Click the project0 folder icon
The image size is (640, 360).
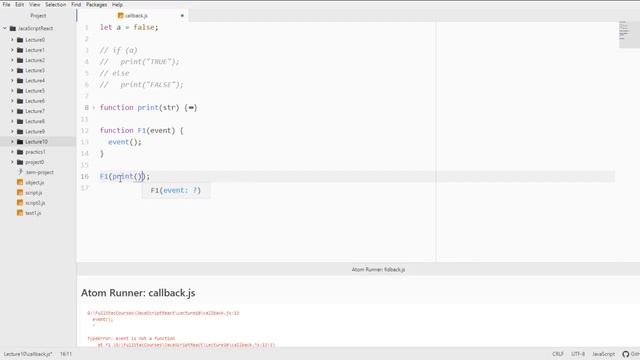[20, 162]
